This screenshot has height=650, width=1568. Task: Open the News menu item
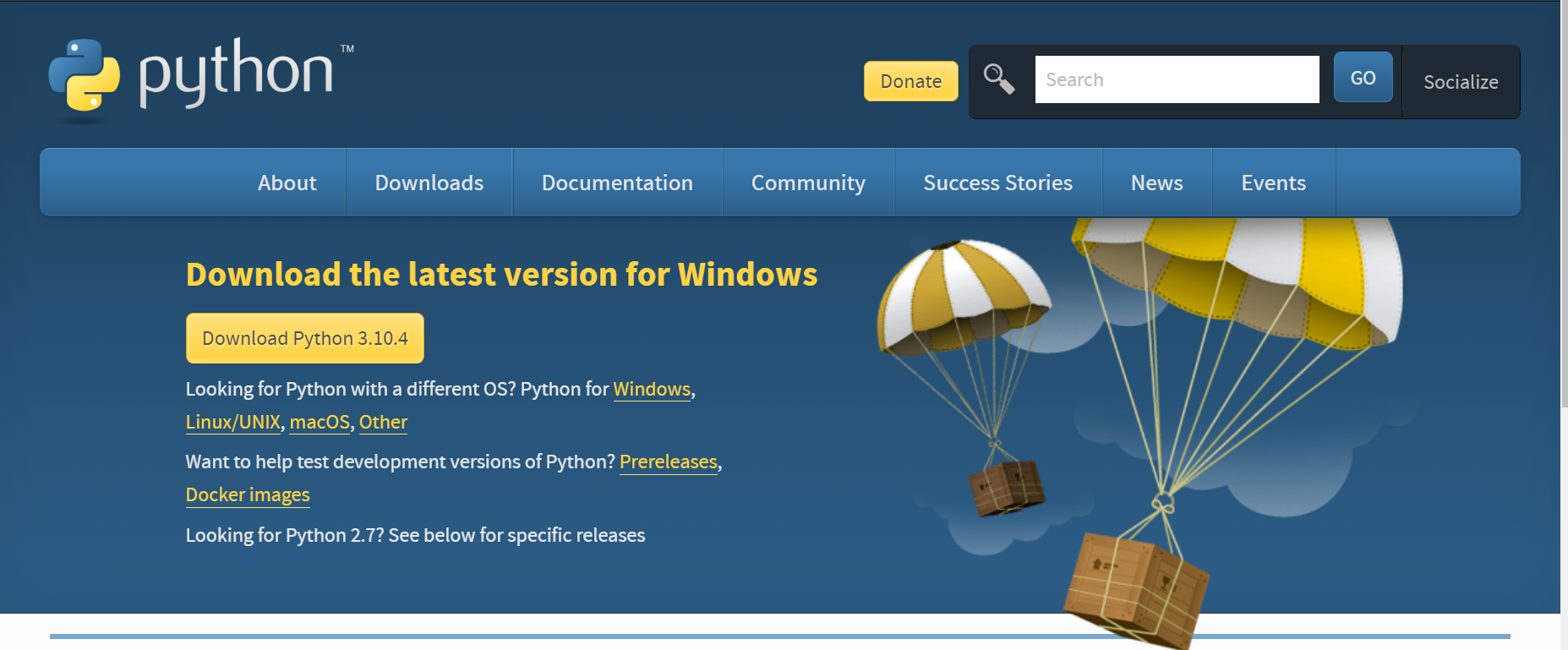tap(1156, 183)
